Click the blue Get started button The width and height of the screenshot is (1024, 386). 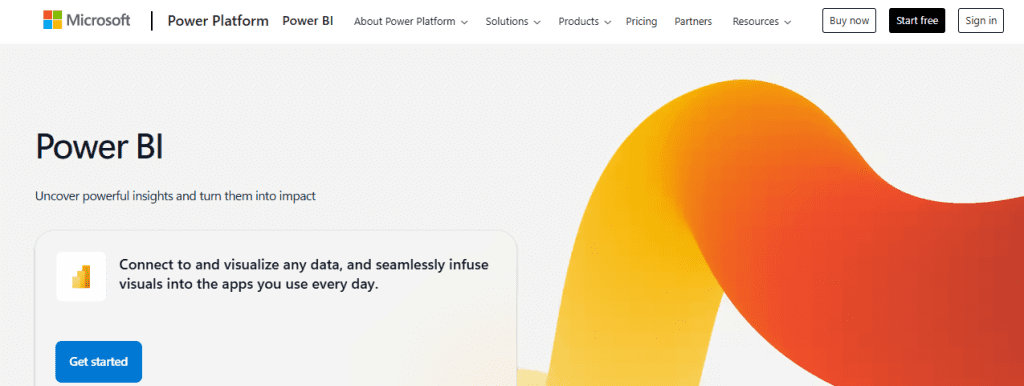(x=99, y=361)
